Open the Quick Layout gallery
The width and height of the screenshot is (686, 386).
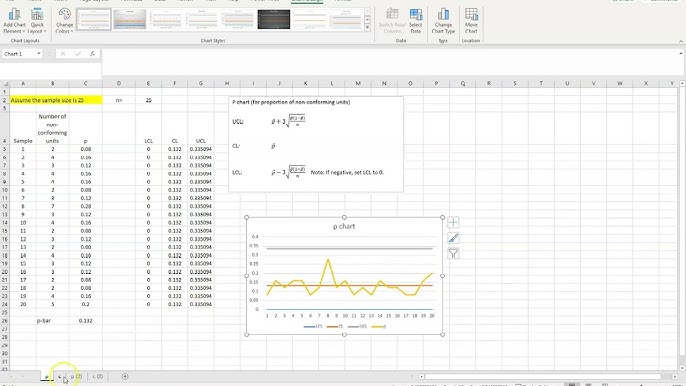click(x=37, y=21)
